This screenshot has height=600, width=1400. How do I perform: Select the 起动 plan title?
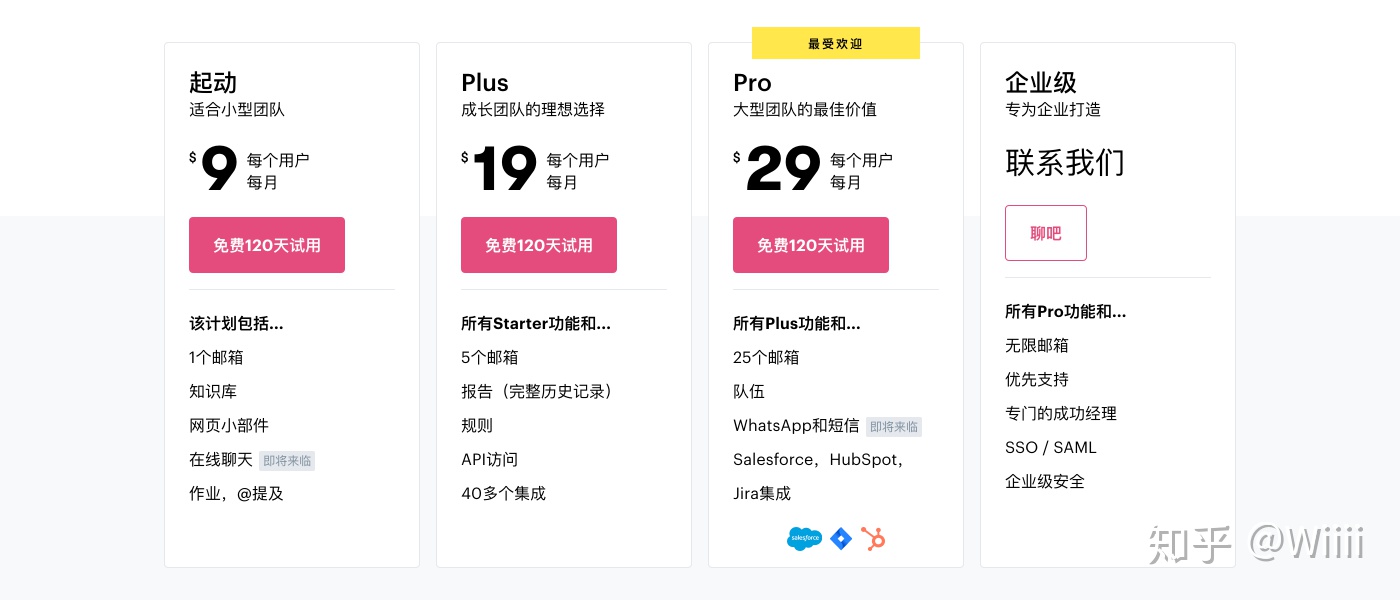click(213, 82)
